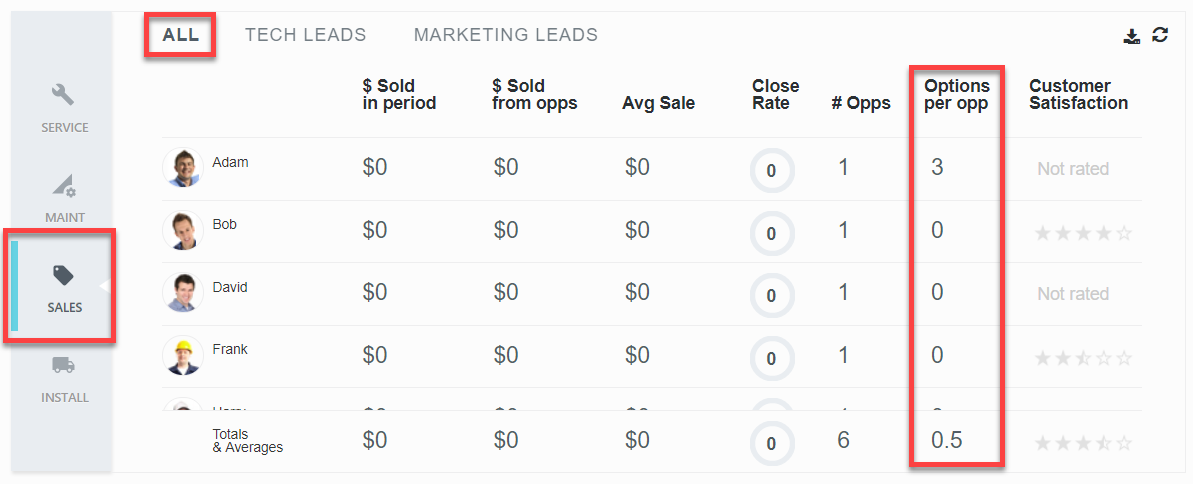This screenshot has height=484, width=1193.
Task: Click Bob's star rating
Action: [1083, 233]
